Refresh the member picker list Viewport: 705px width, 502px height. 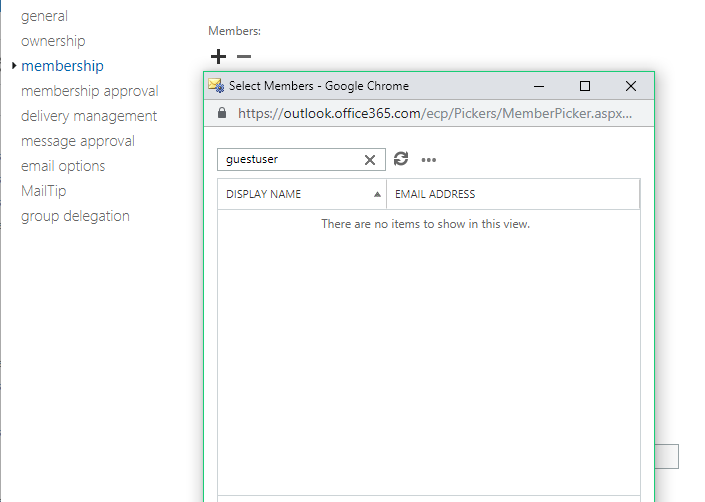(x=401, y=159)
